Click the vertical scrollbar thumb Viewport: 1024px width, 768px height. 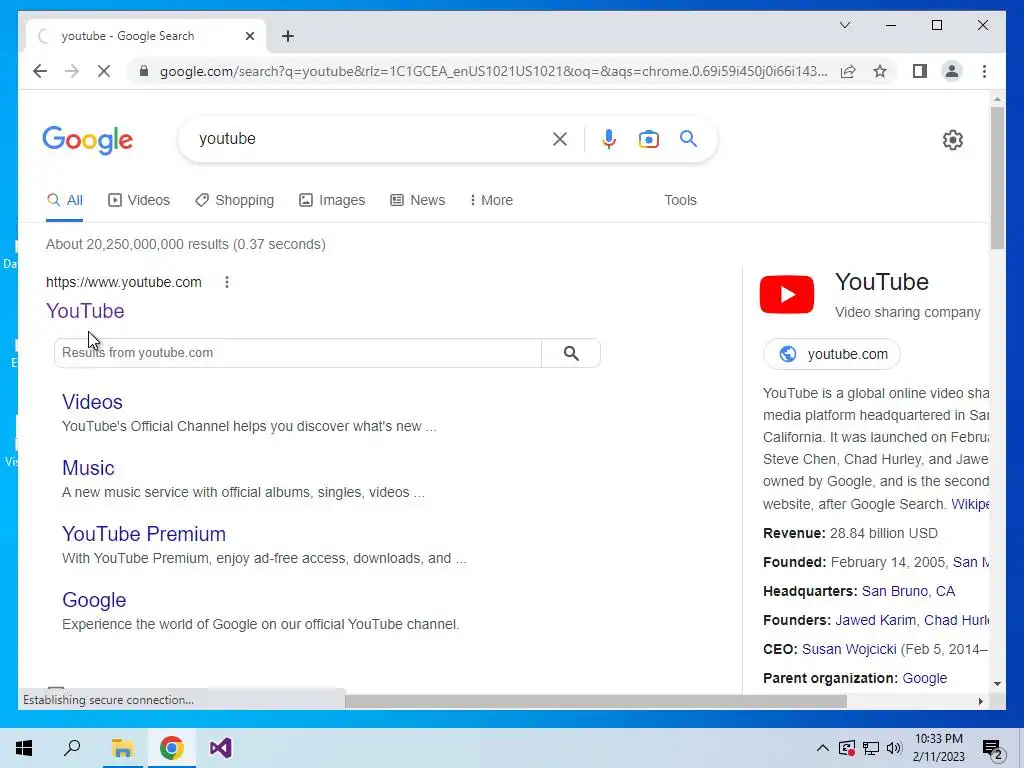(x=997, y=178)
